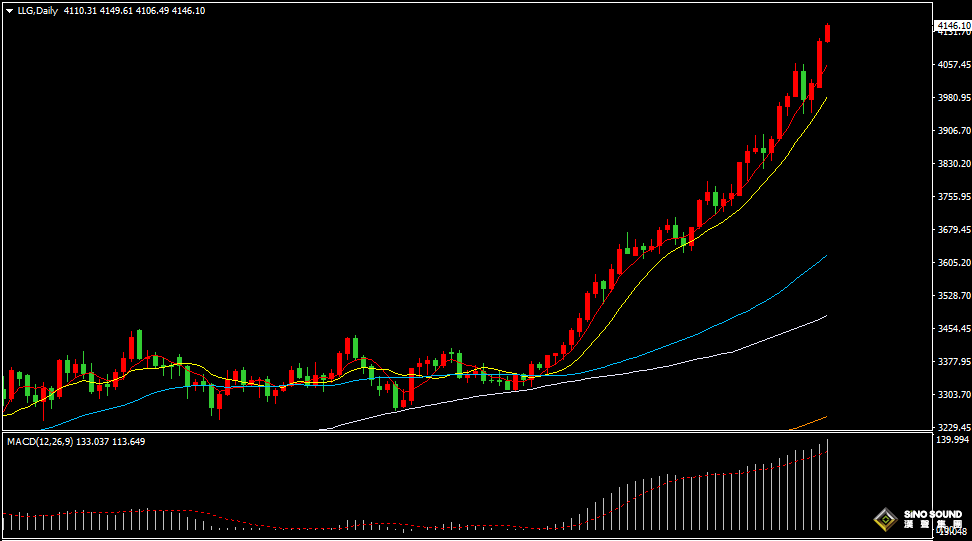Click the Sino Sound diamond logo icon
The width and height of the screenshot is (972, 541).
point(884,518)
